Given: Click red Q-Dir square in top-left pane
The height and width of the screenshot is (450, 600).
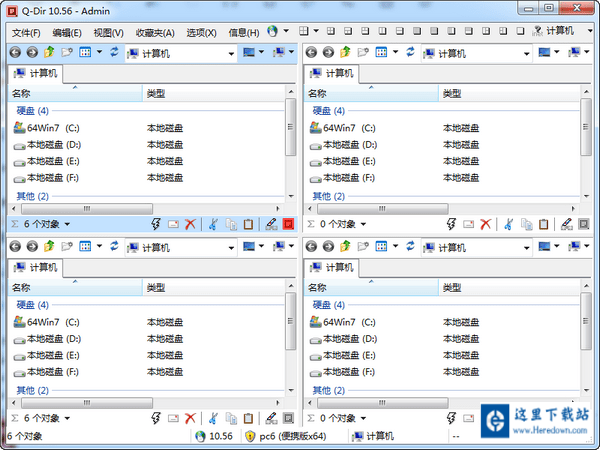Looking at the screenshot, I should tap(288, 224).
